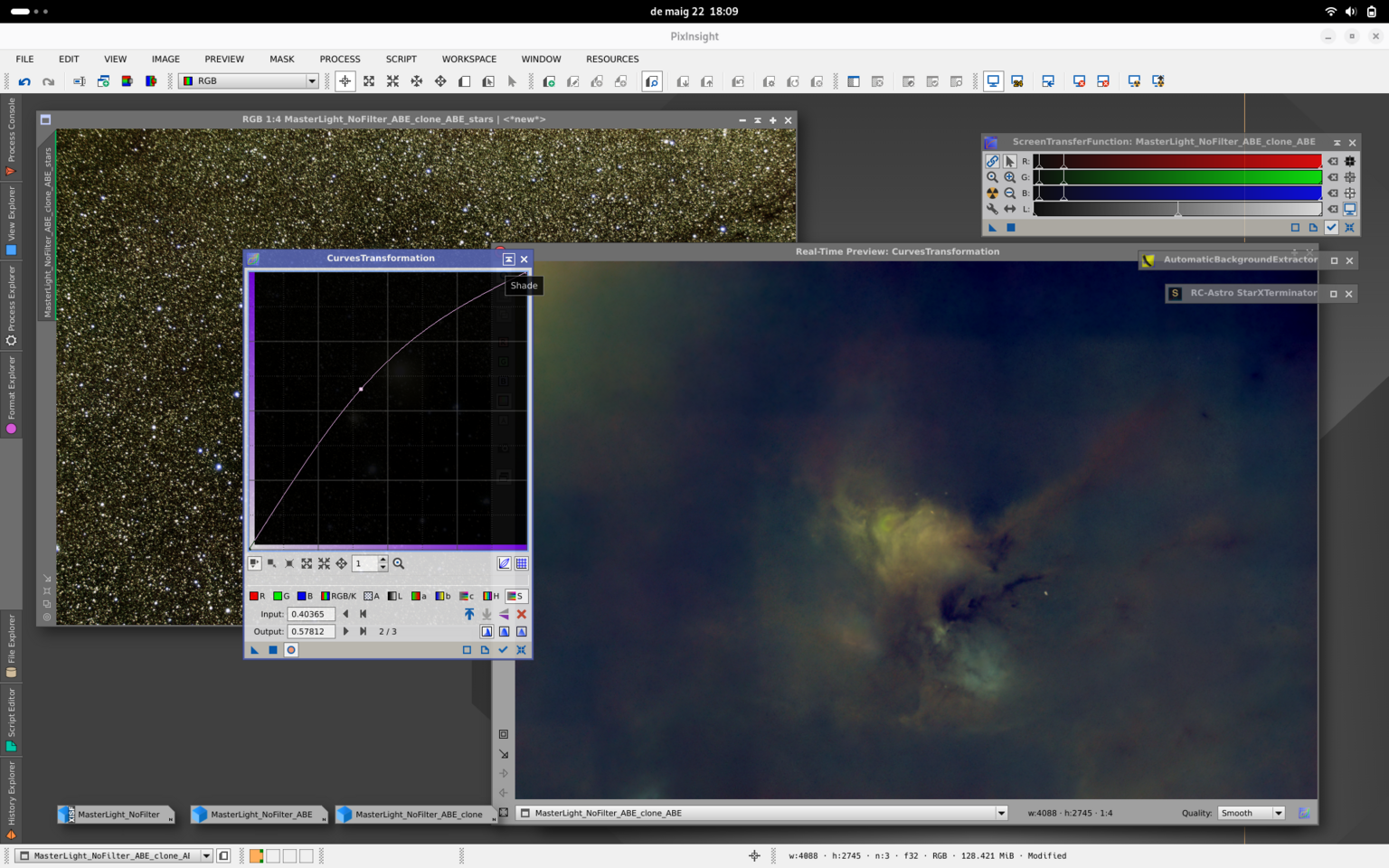This screenshot has width=1389, height=868.
Task: Reset the STF red channel
Action: click(1332, 161)
